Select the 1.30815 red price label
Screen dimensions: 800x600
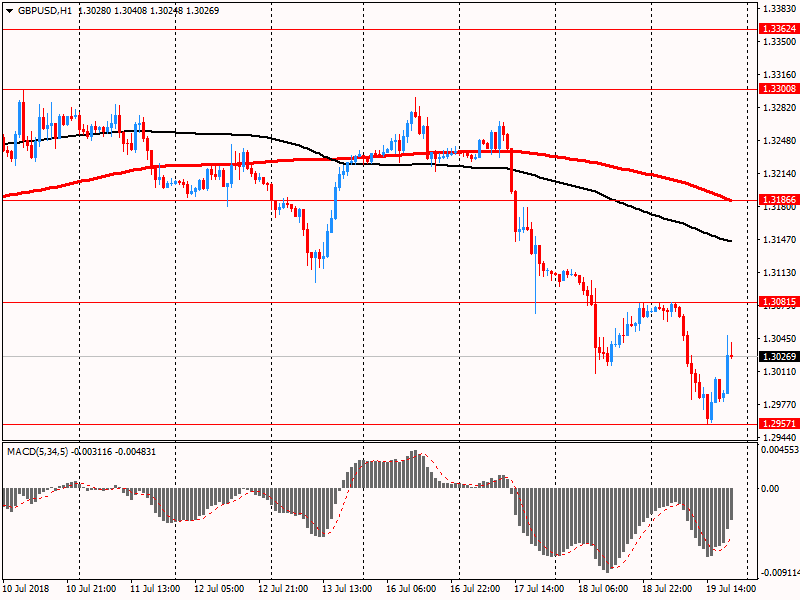coord(779,302)
